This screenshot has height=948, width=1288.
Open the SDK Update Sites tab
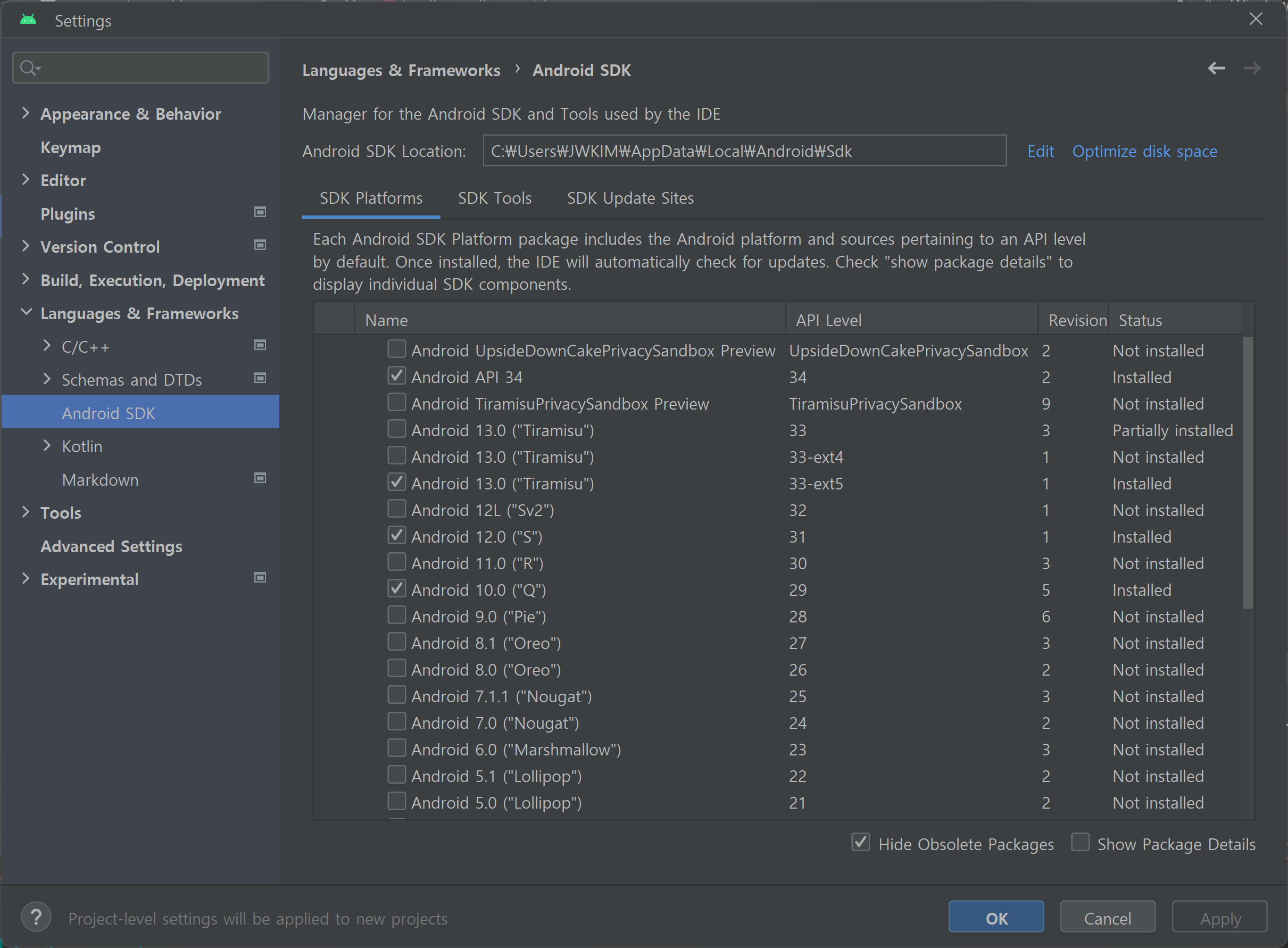pos(630,198)
